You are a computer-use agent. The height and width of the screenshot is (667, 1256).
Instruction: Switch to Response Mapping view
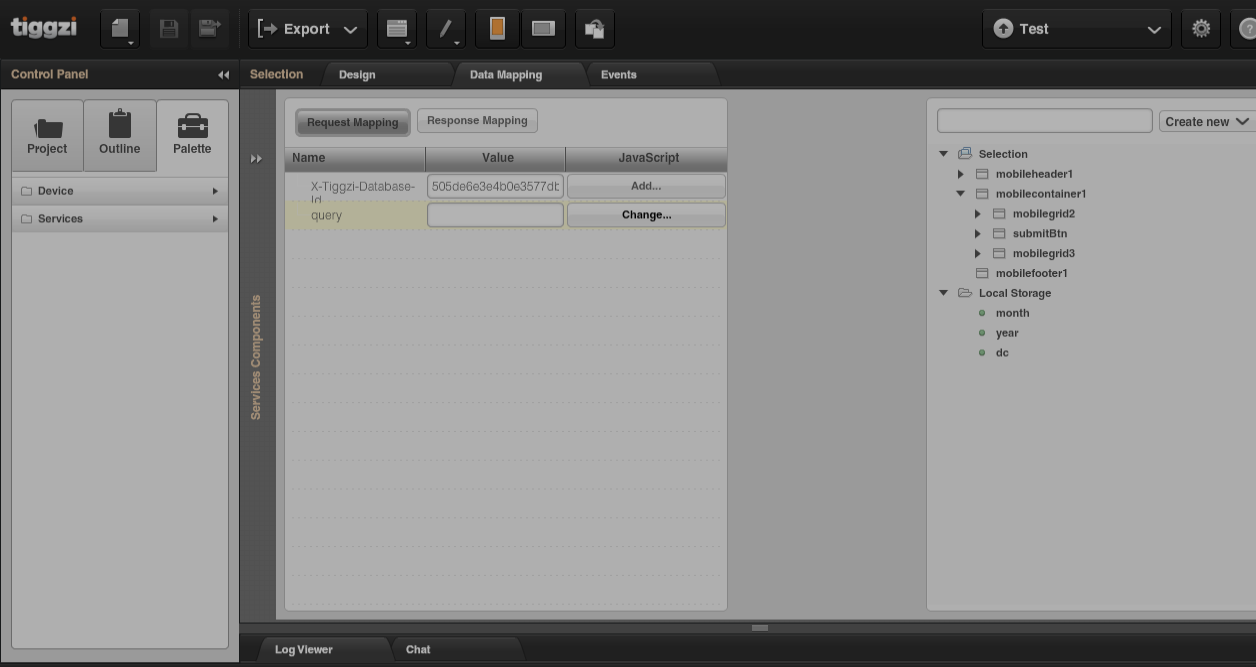477,121
